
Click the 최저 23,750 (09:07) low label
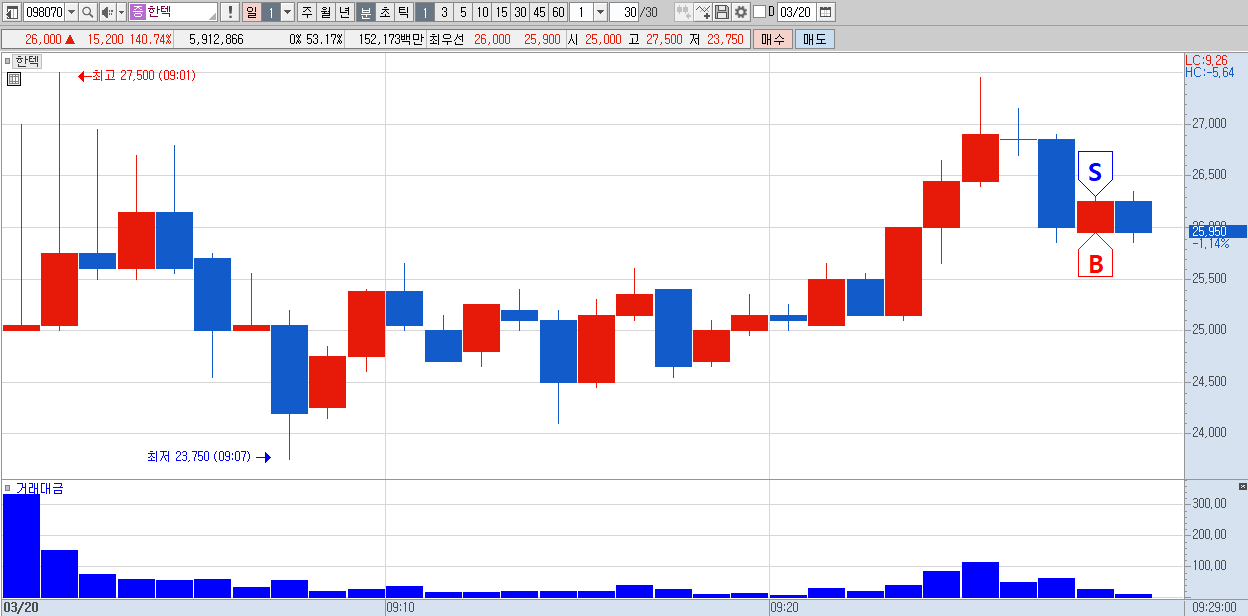click(198, 457)
